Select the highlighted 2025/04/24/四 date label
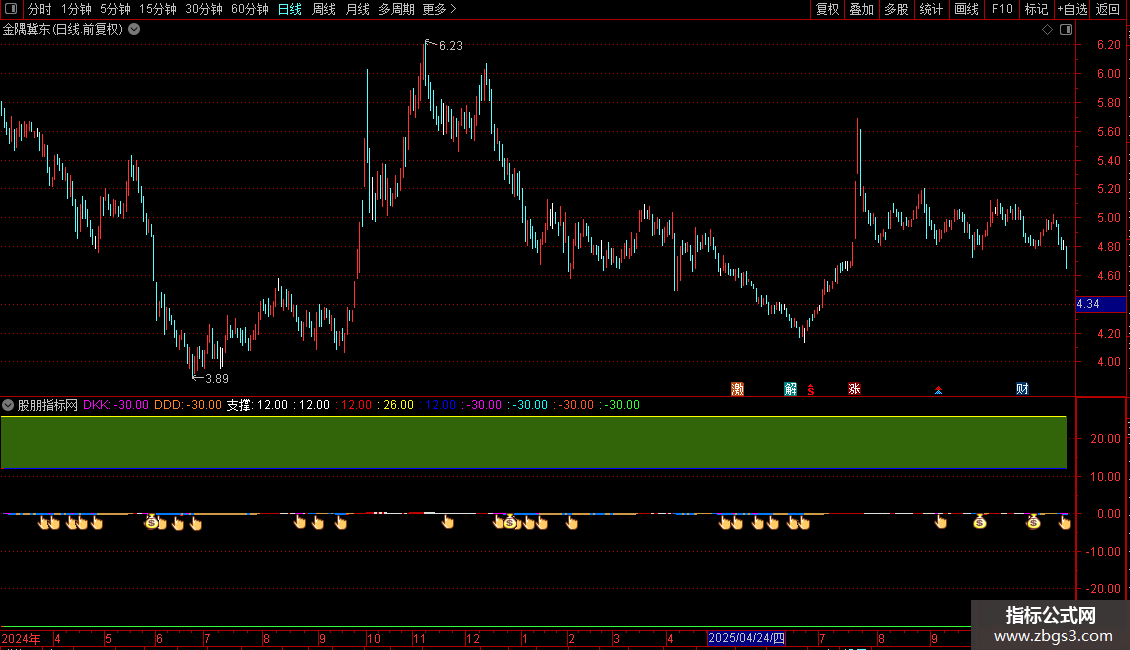The image size is (1130, 650). (x=746, y=638)
